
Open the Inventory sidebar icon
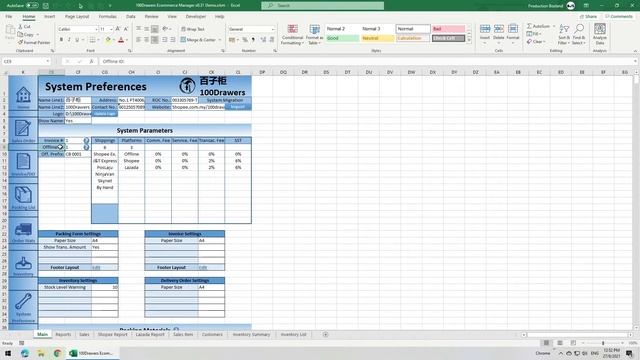pos(23,263)
